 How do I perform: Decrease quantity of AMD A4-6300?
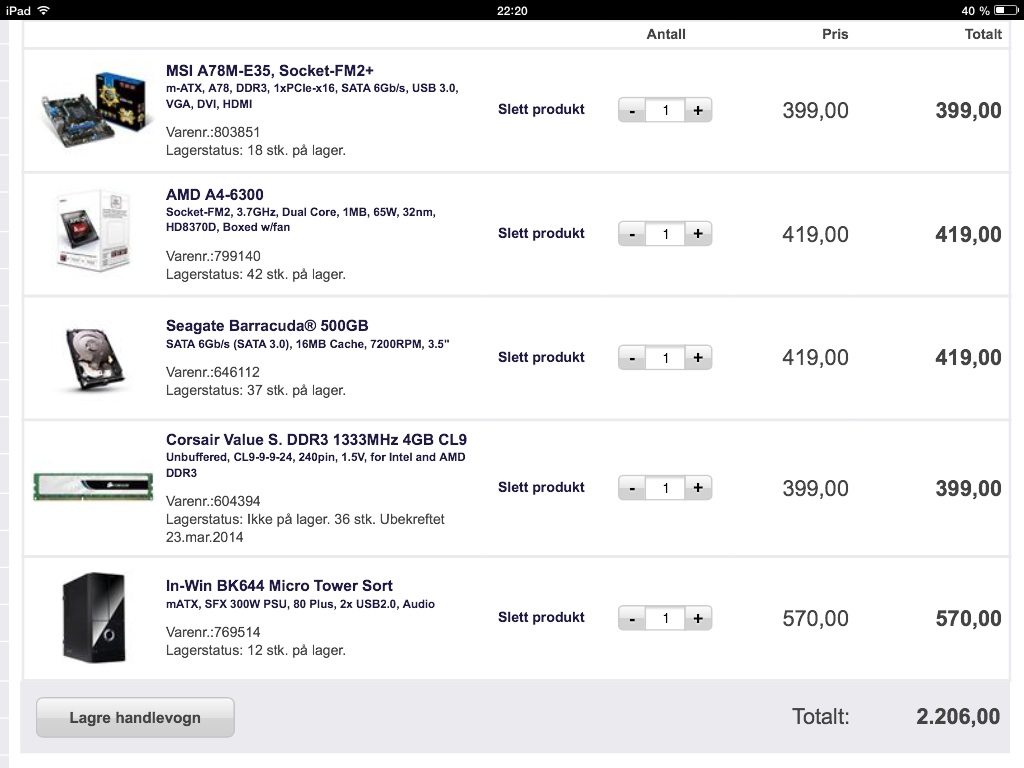[632, 234]
